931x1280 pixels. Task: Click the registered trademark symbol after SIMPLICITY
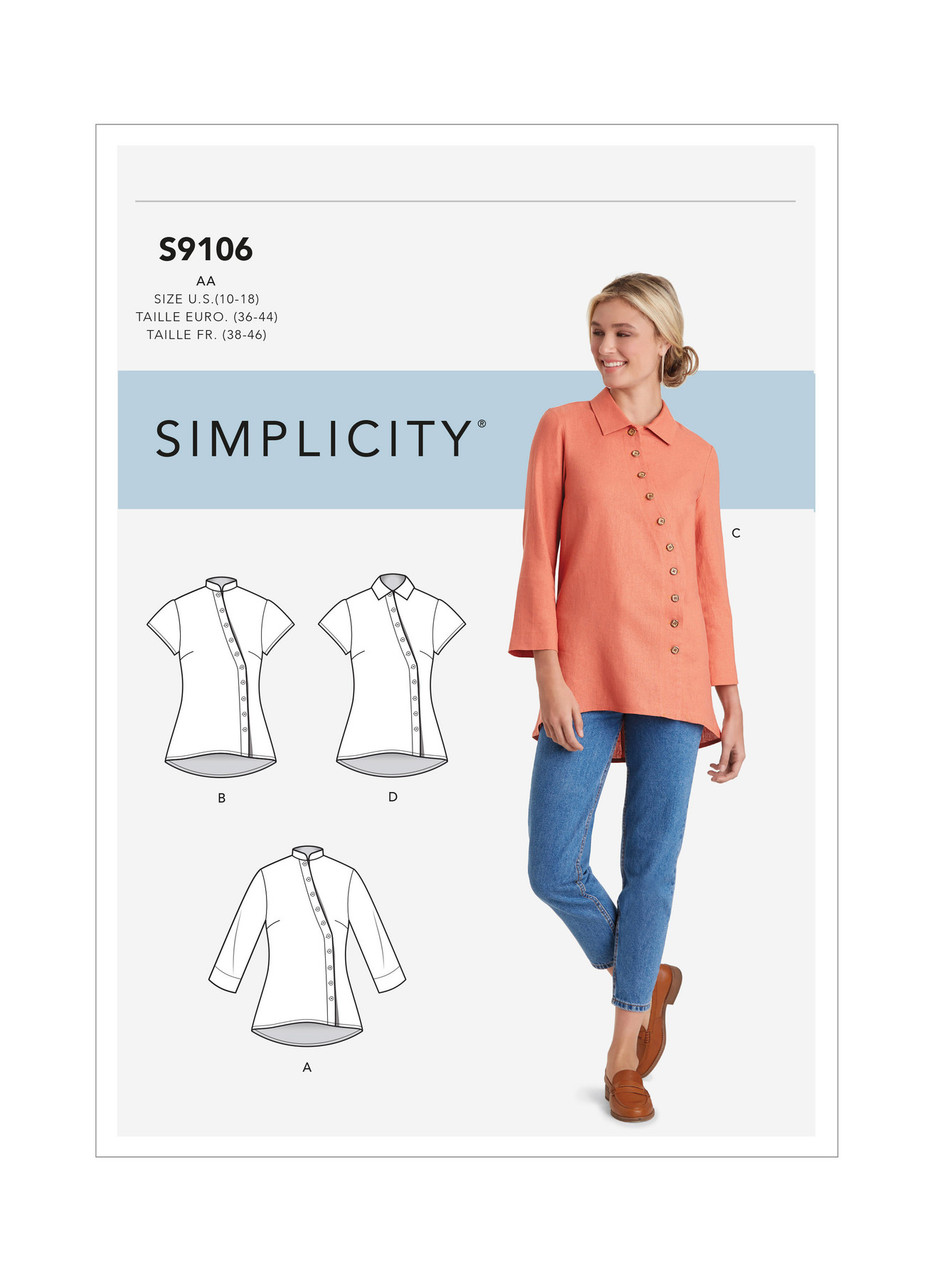coord(481,424)
